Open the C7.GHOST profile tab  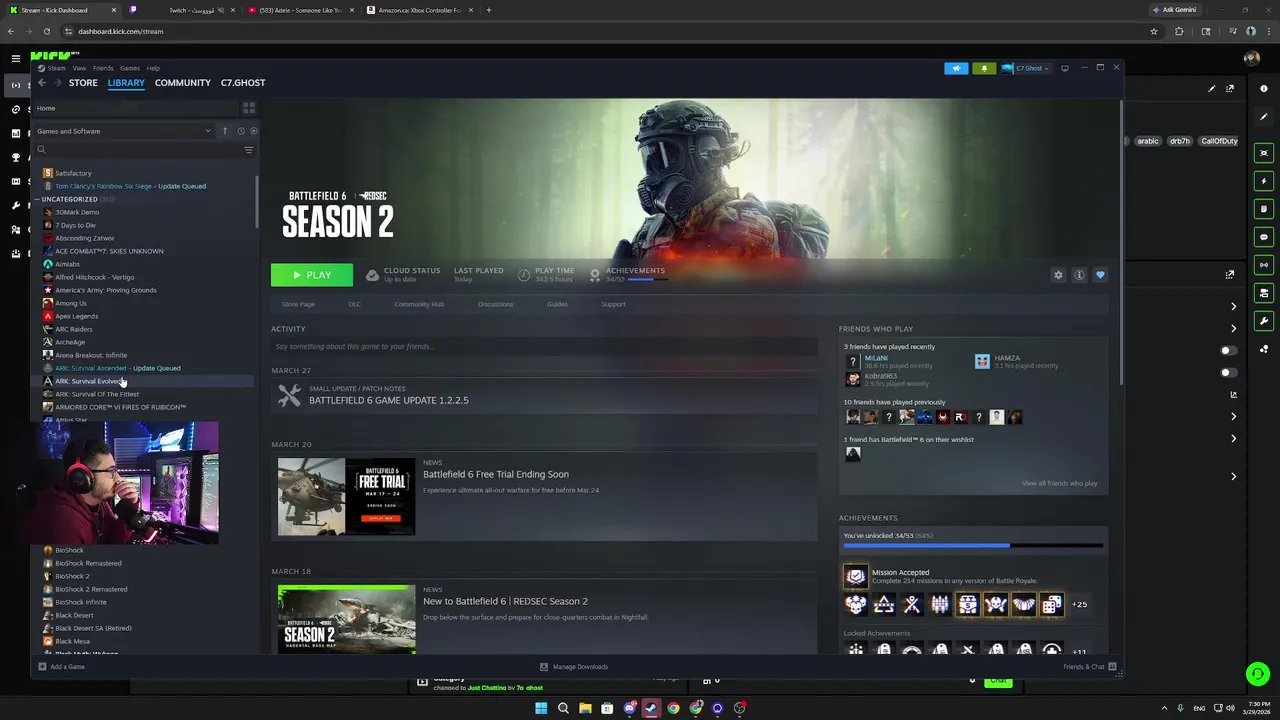(243, 83)
